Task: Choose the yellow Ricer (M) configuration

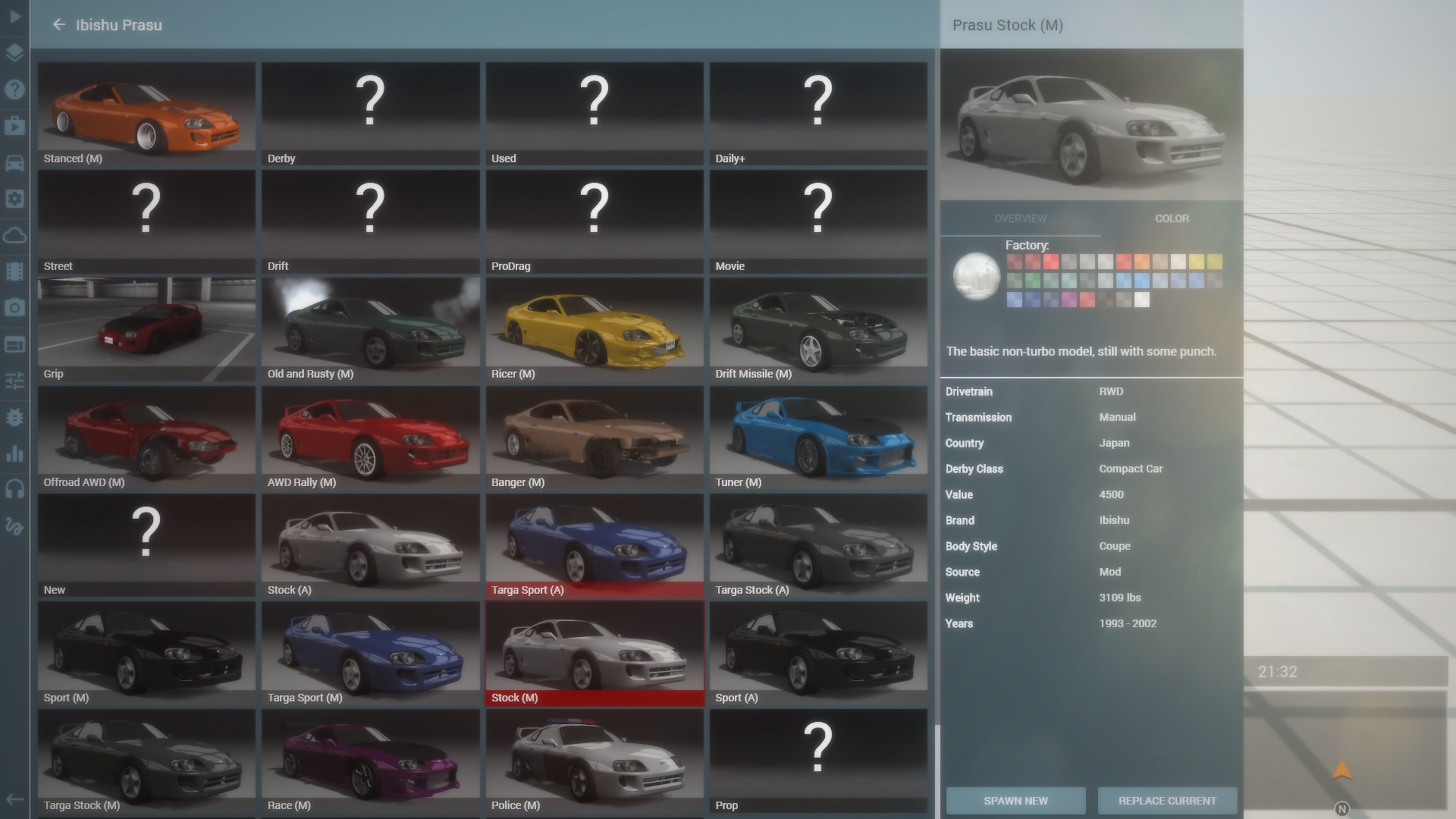Action: [595, 329]
